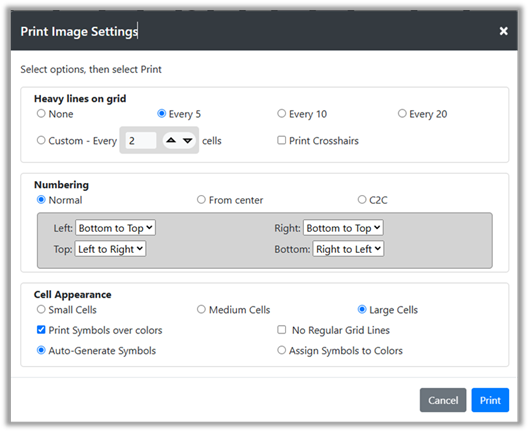Click the down arrow on custom cells stepper
This screenshot has height=432, width=529.
coord(188,140)
